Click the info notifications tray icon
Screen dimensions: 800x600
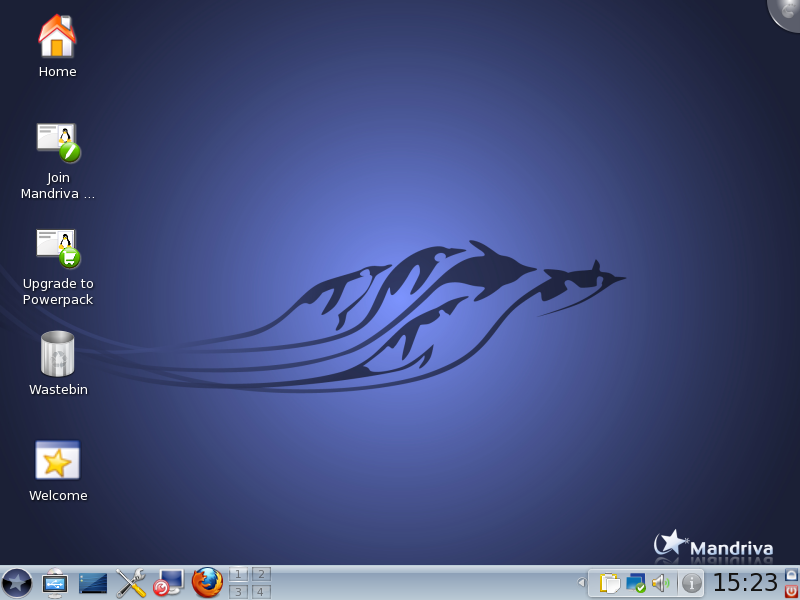click(691, 583)
